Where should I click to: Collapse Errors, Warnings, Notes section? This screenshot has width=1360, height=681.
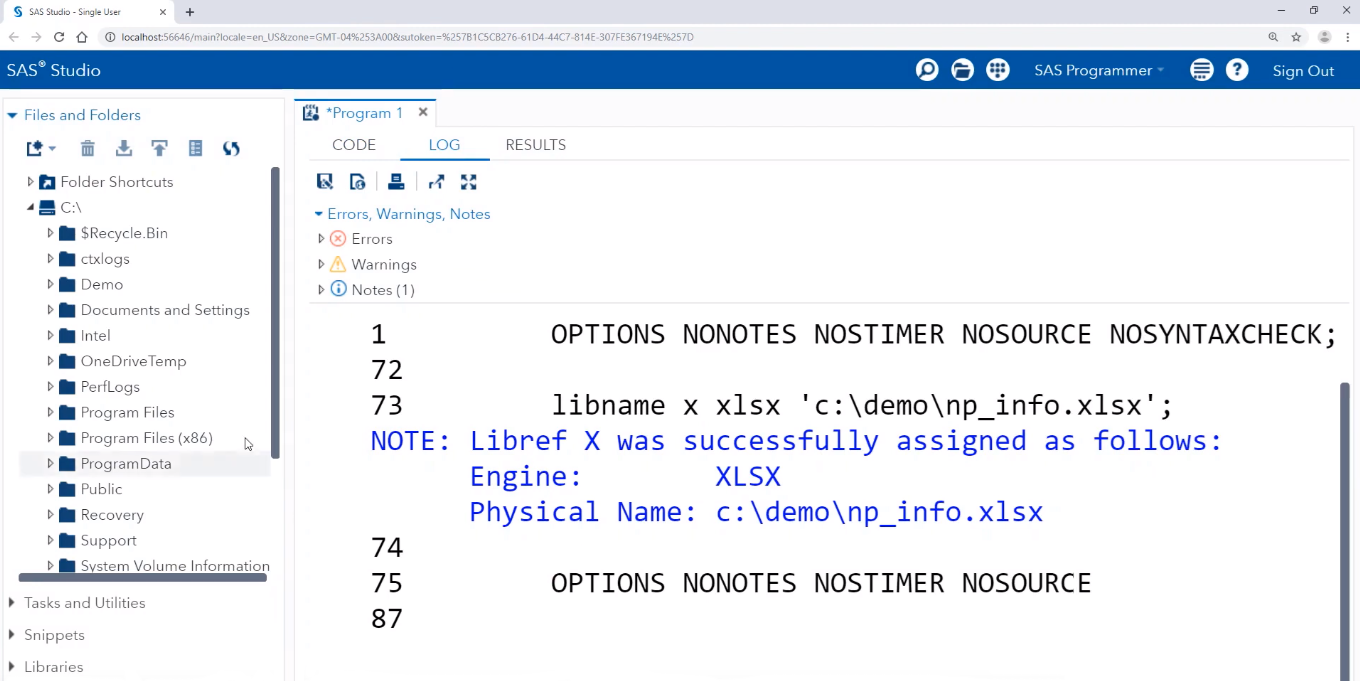[x=319, y=214]
